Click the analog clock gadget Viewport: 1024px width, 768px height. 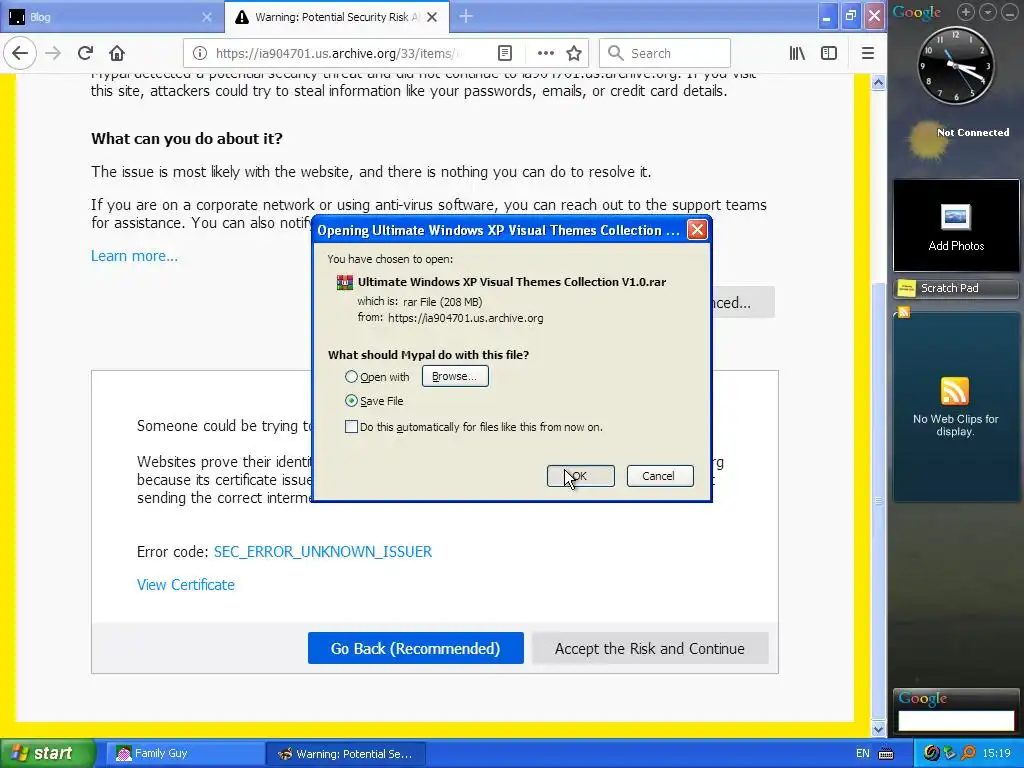click(x=956, y=66)
